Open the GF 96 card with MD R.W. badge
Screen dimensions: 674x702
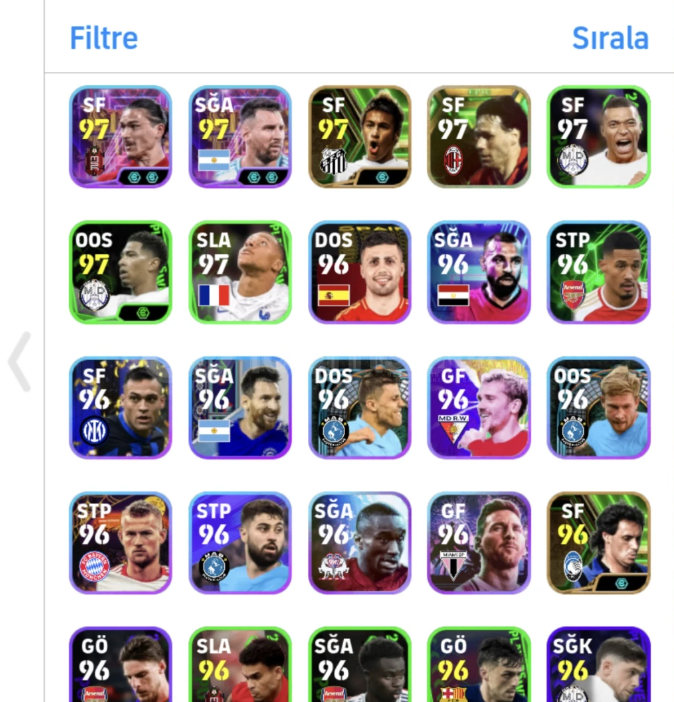point(479,407)
